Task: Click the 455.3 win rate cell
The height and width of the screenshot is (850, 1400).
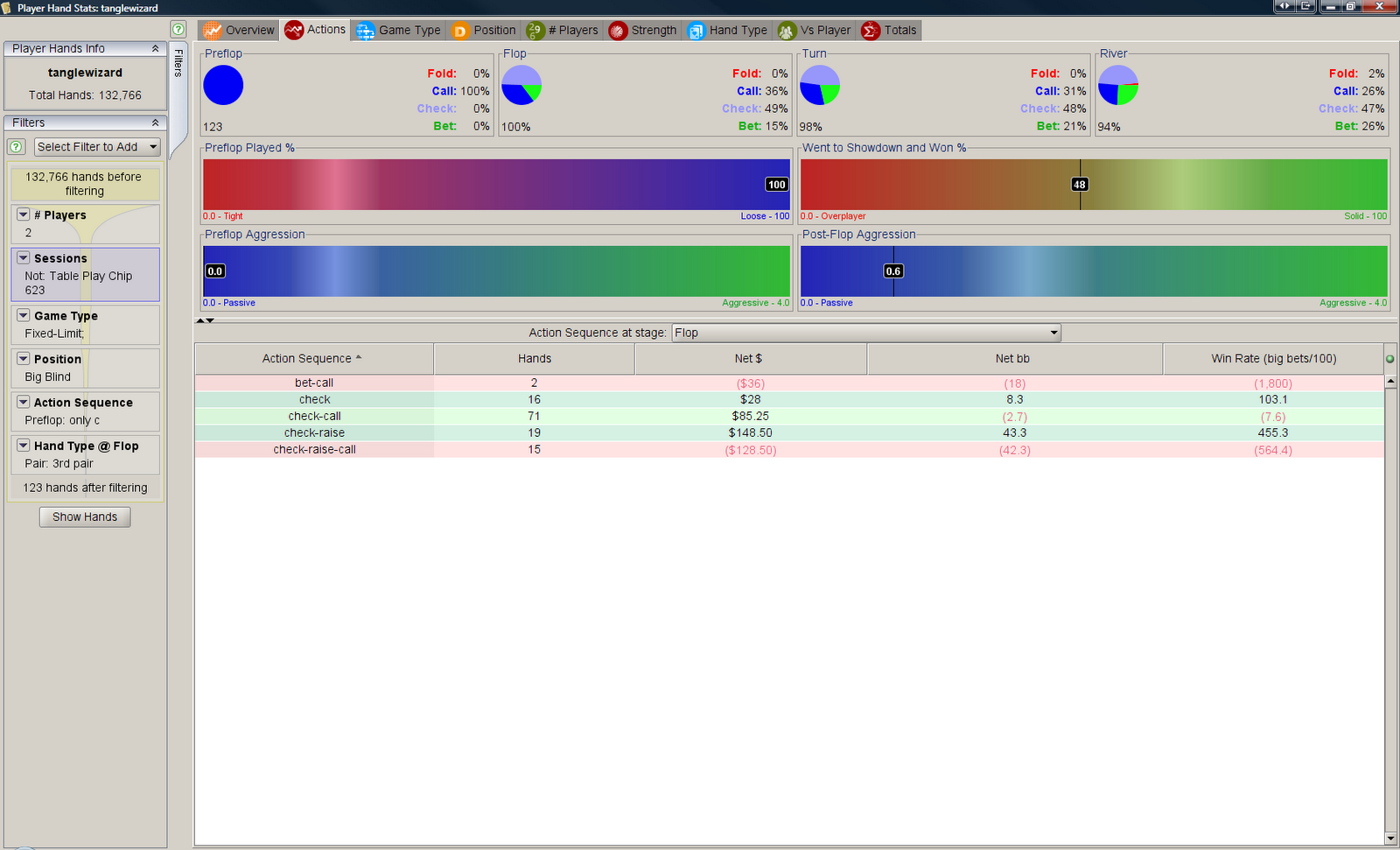Action: [x=1273, y=433]
